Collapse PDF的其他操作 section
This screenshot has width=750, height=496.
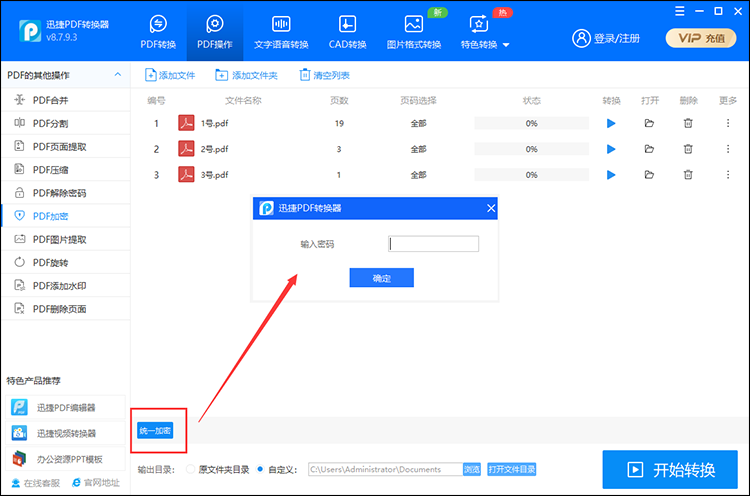point(118,75)
